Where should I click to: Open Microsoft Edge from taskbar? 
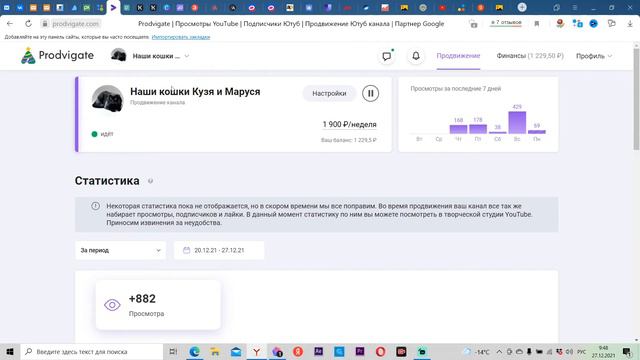(x=194, y=351)
